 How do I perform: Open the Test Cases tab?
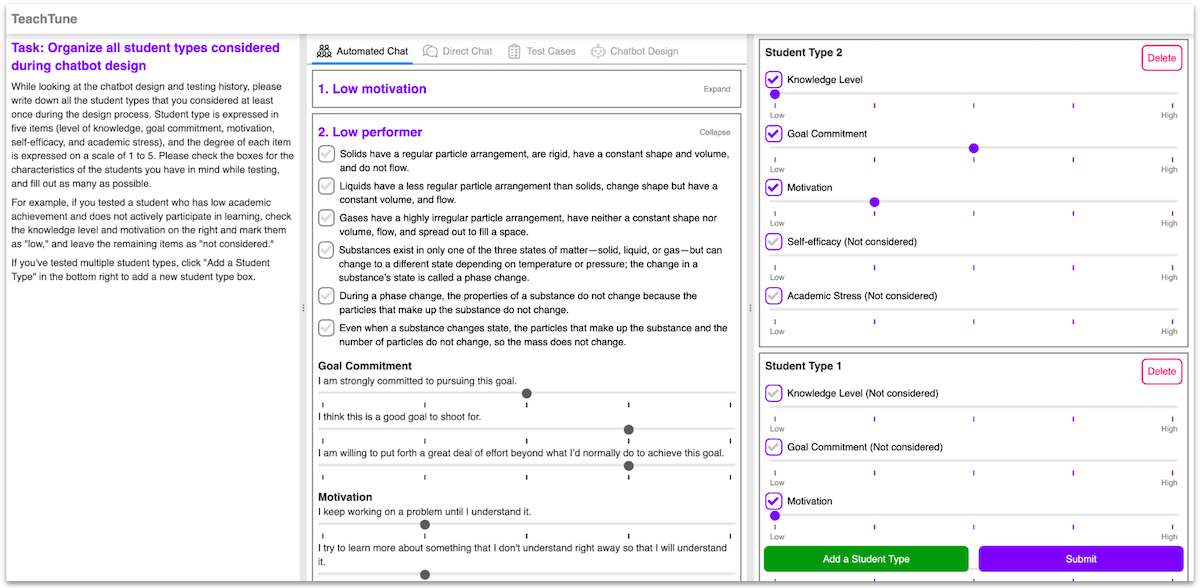coord(542,51)
